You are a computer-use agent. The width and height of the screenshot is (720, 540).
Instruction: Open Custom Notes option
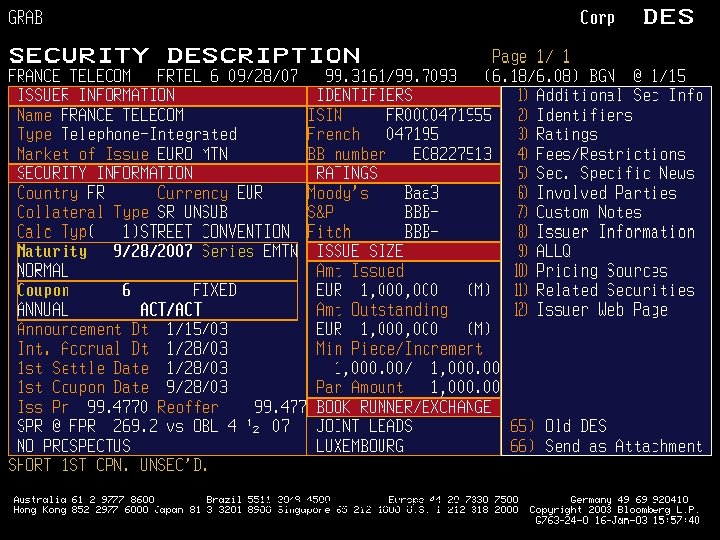[579, 212]
